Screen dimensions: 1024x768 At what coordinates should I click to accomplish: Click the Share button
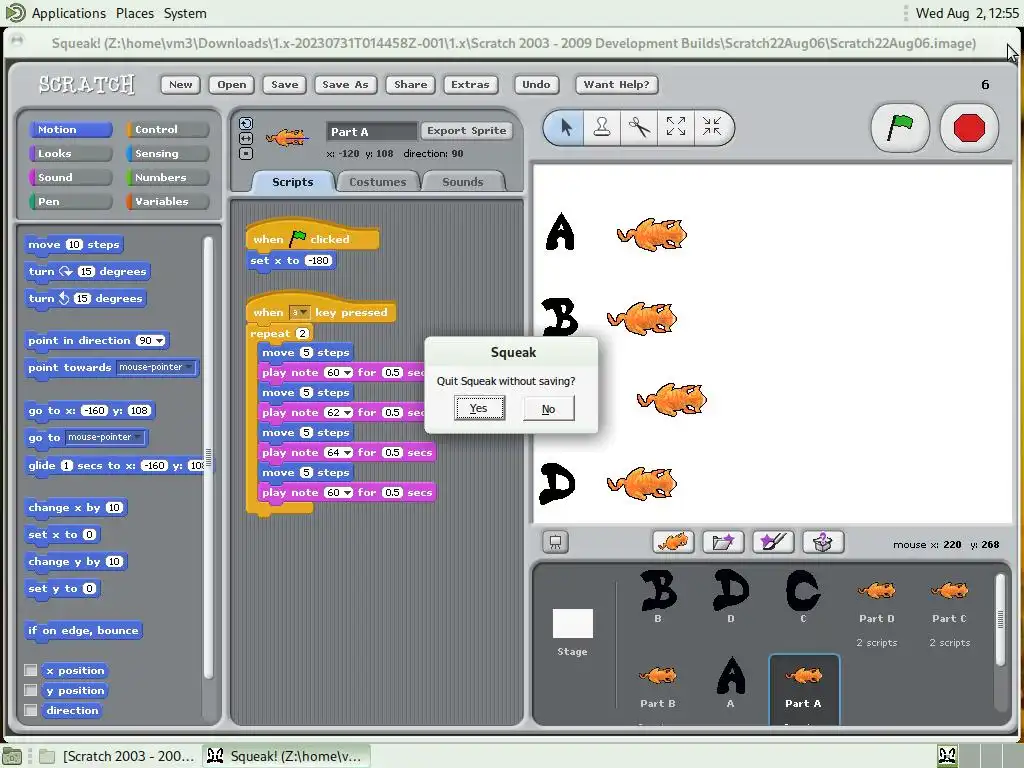click(x=410, y=84)
